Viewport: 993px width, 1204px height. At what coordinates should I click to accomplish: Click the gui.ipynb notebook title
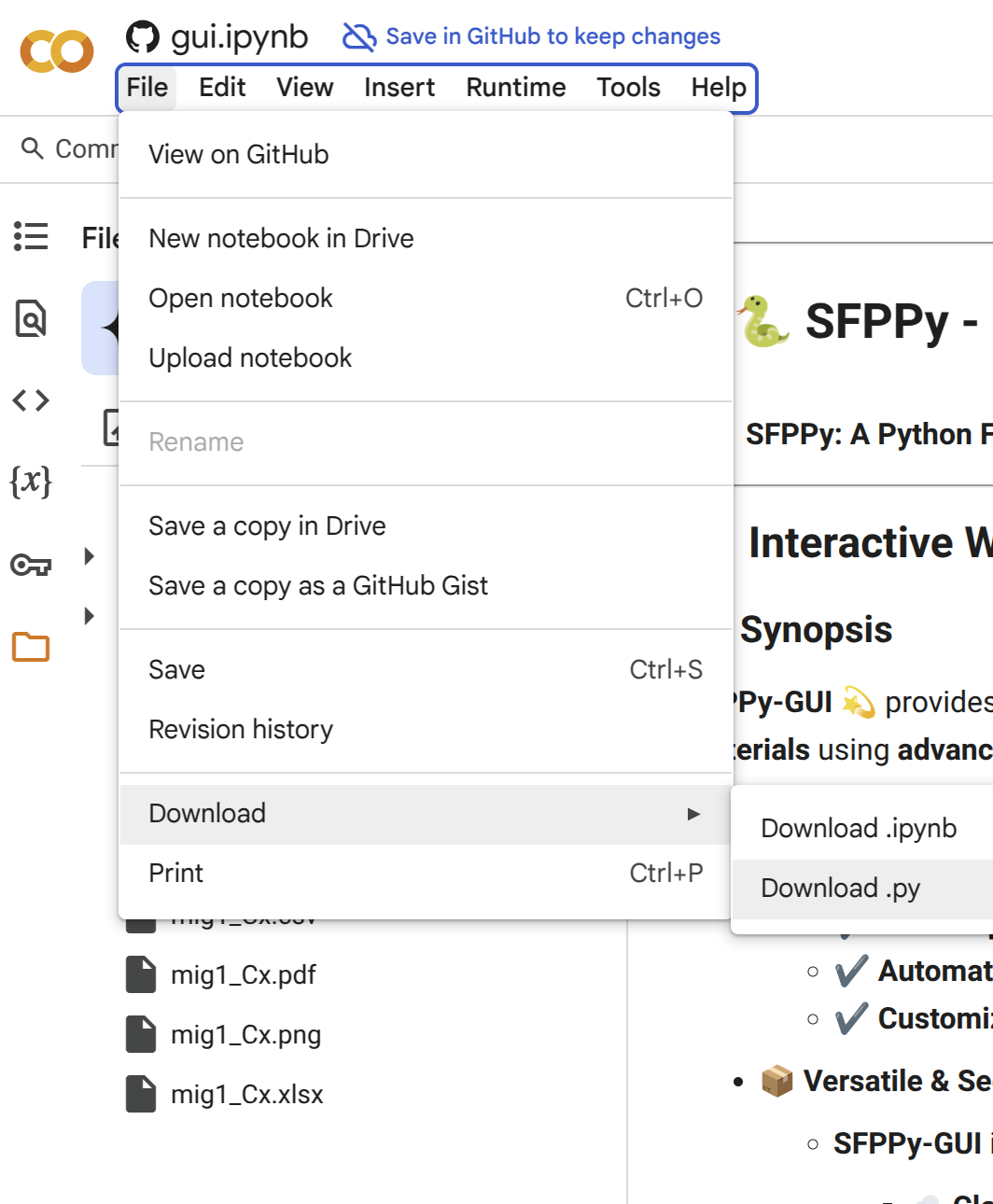[x=240, y=37]
